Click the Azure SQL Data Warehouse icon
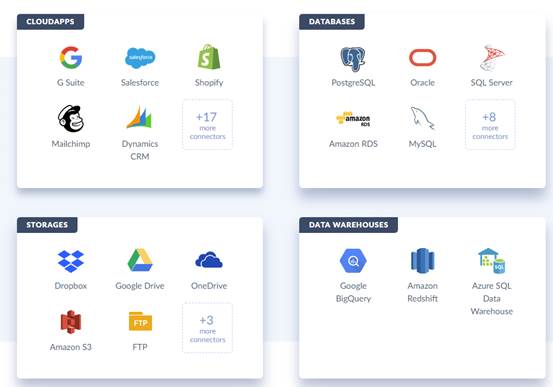 pyautogui.click(x=492, y=261)
